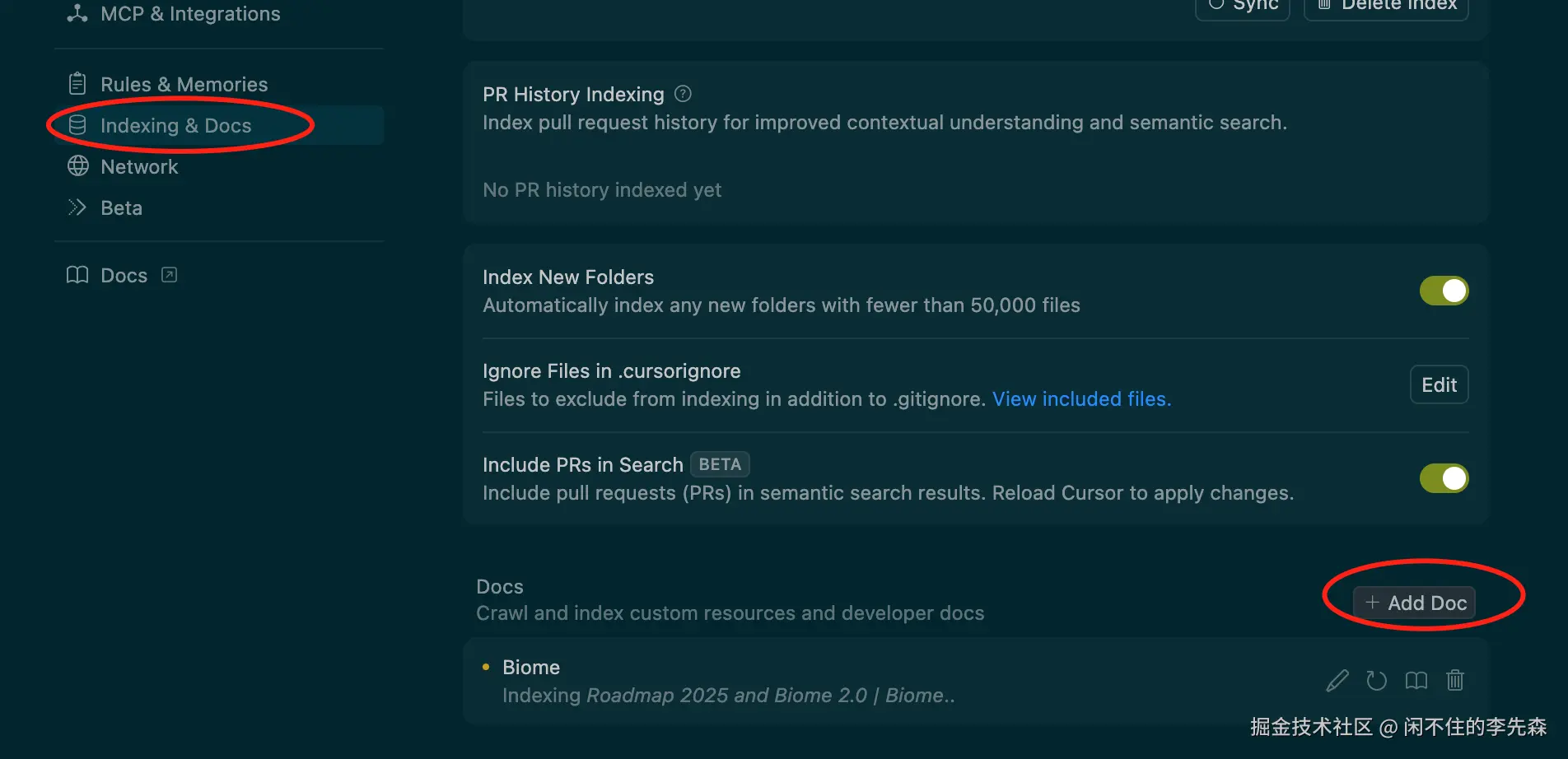The image size is (1568, 759).
Task: Click the clipboard icon for Rules & Memories
Action: click(77, 84)
